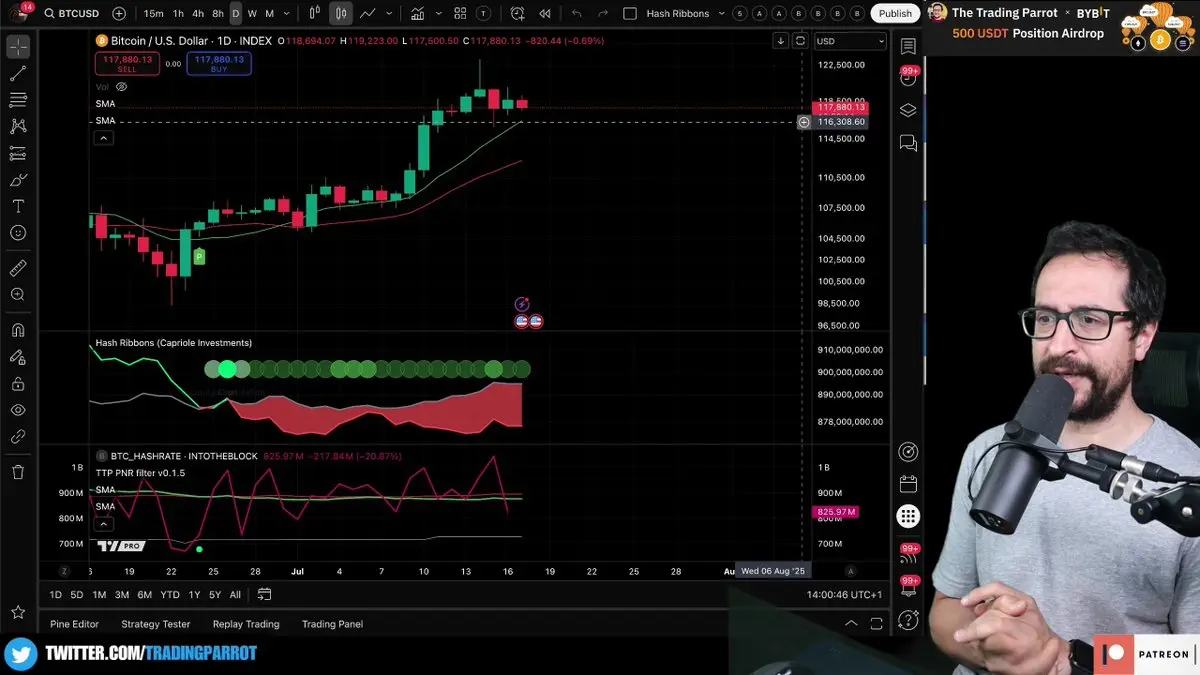This screenshot has height=675, width=1200.
Task: Collapse the hashrate pane indicator legend
Action: [x=103, y=523]
